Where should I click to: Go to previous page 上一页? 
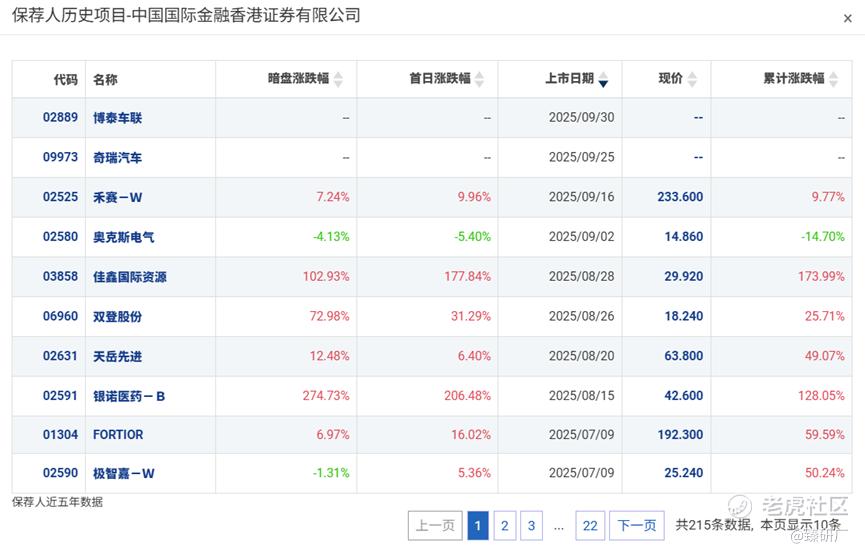[435, 525]
